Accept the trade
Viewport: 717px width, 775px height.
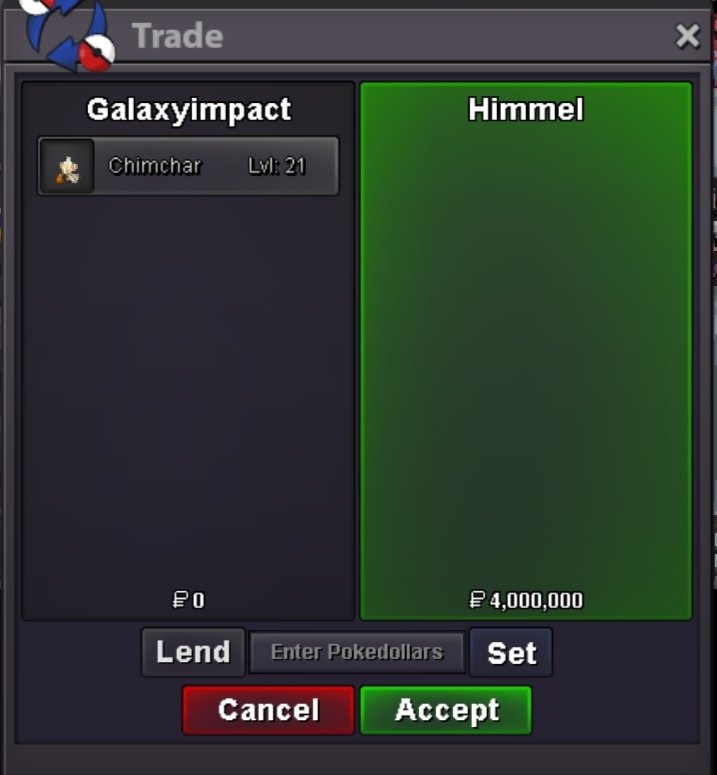coord(446,710)
